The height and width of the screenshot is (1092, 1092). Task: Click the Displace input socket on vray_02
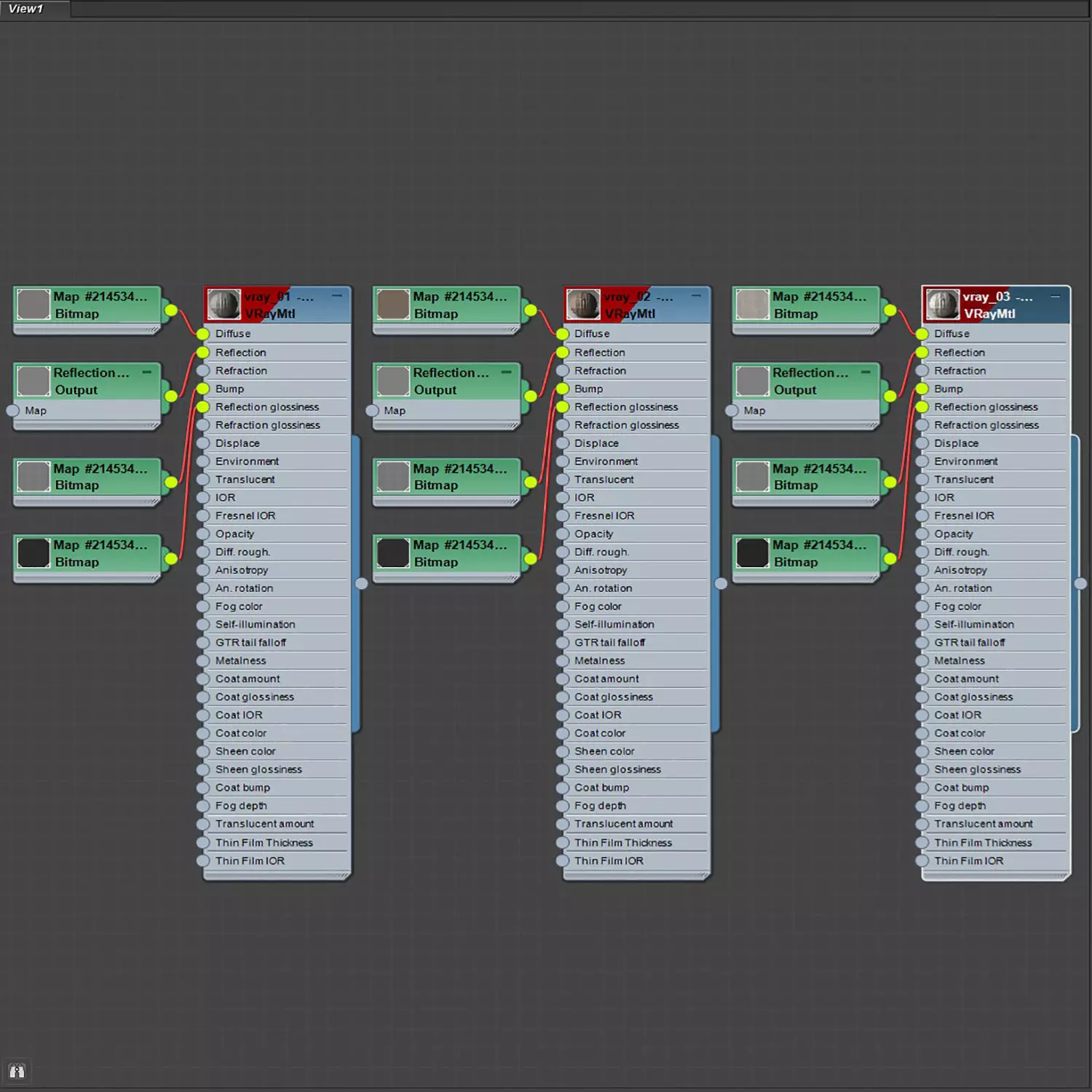(562, 443)
